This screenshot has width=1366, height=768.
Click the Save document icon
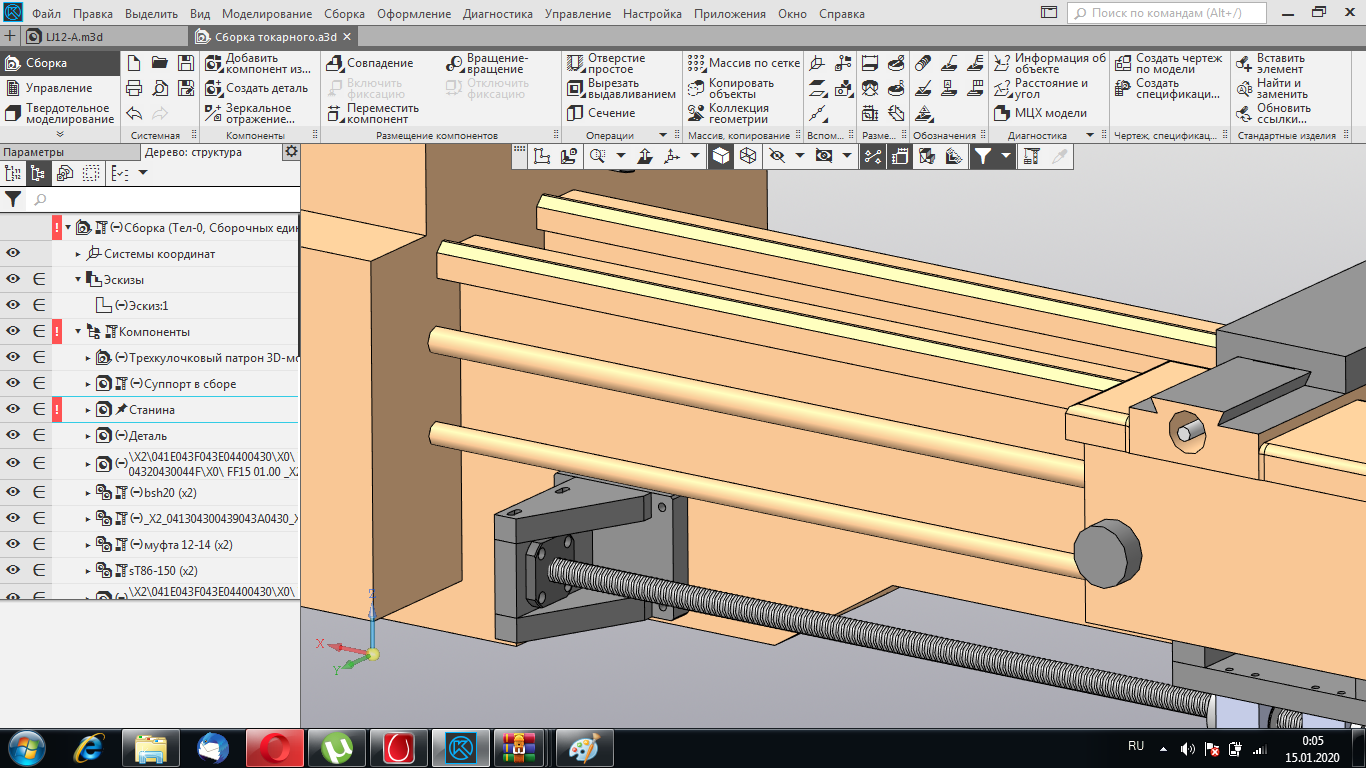184,63
